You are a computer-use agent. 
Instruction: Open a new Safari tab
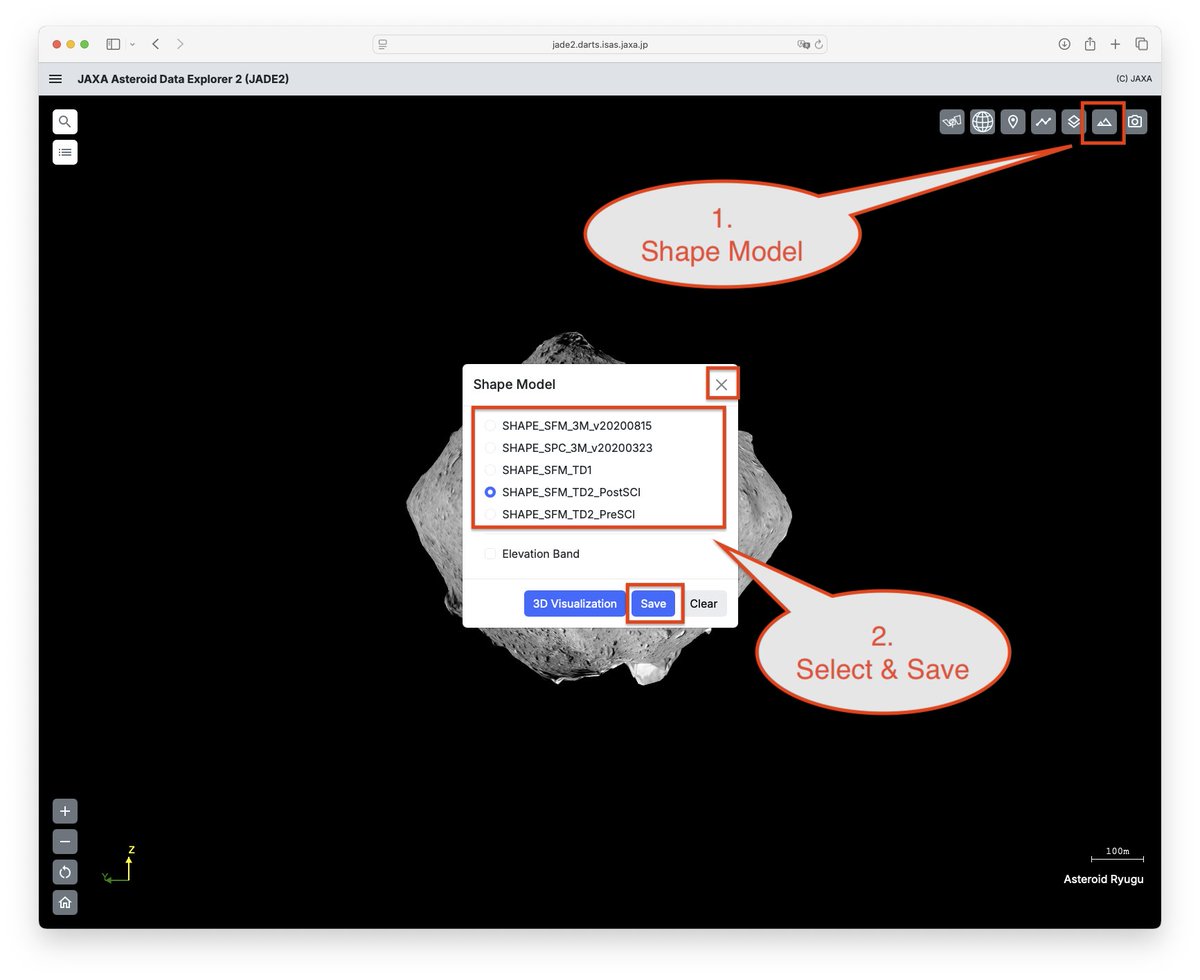1116,44
